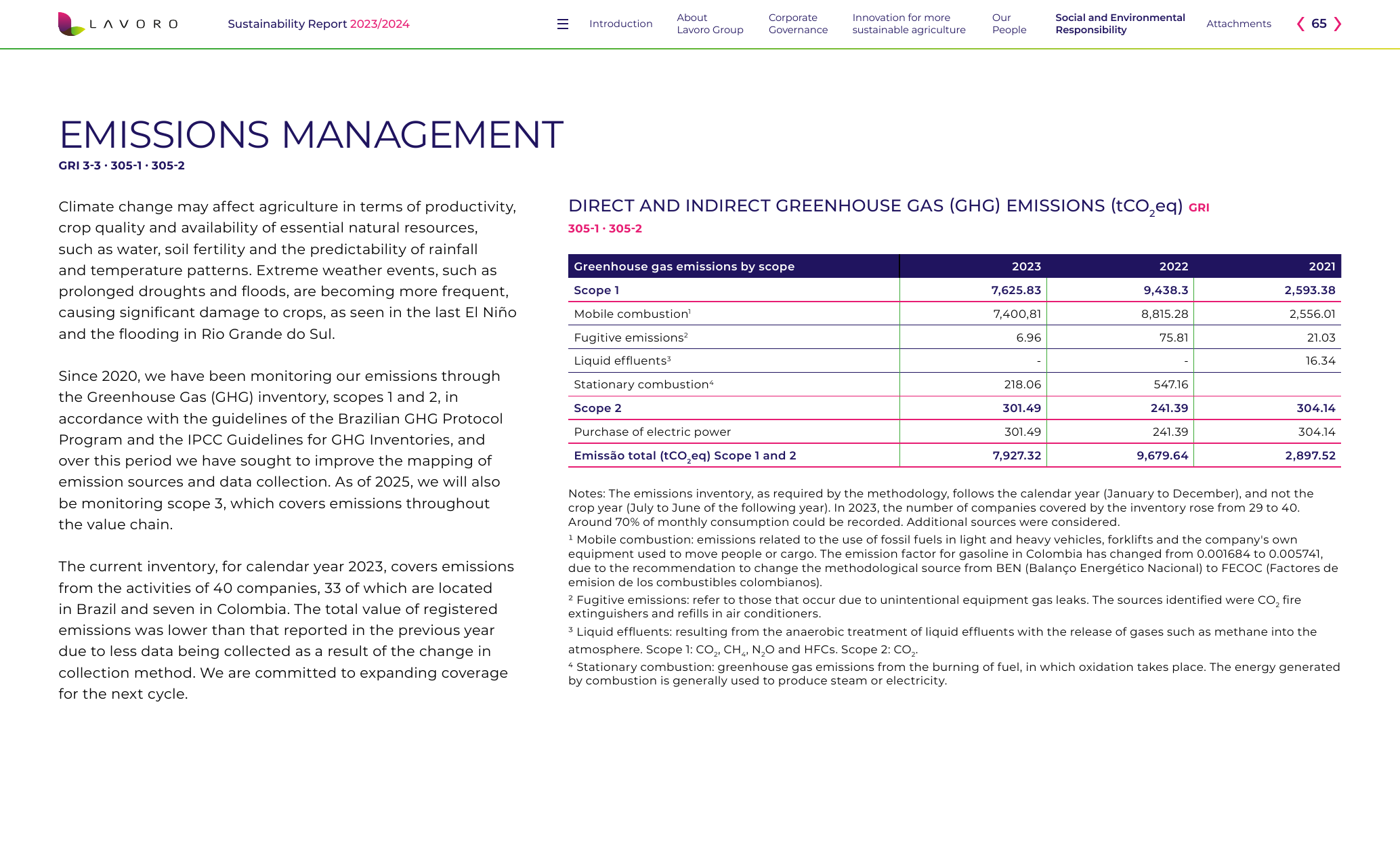Select Stationary combustion row label
The image size is (1400, 841).
643,384
